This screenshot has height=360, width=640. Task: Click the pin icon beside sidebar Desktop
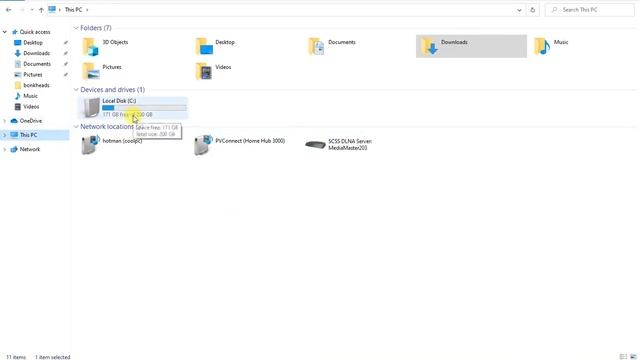pos(66,42)
